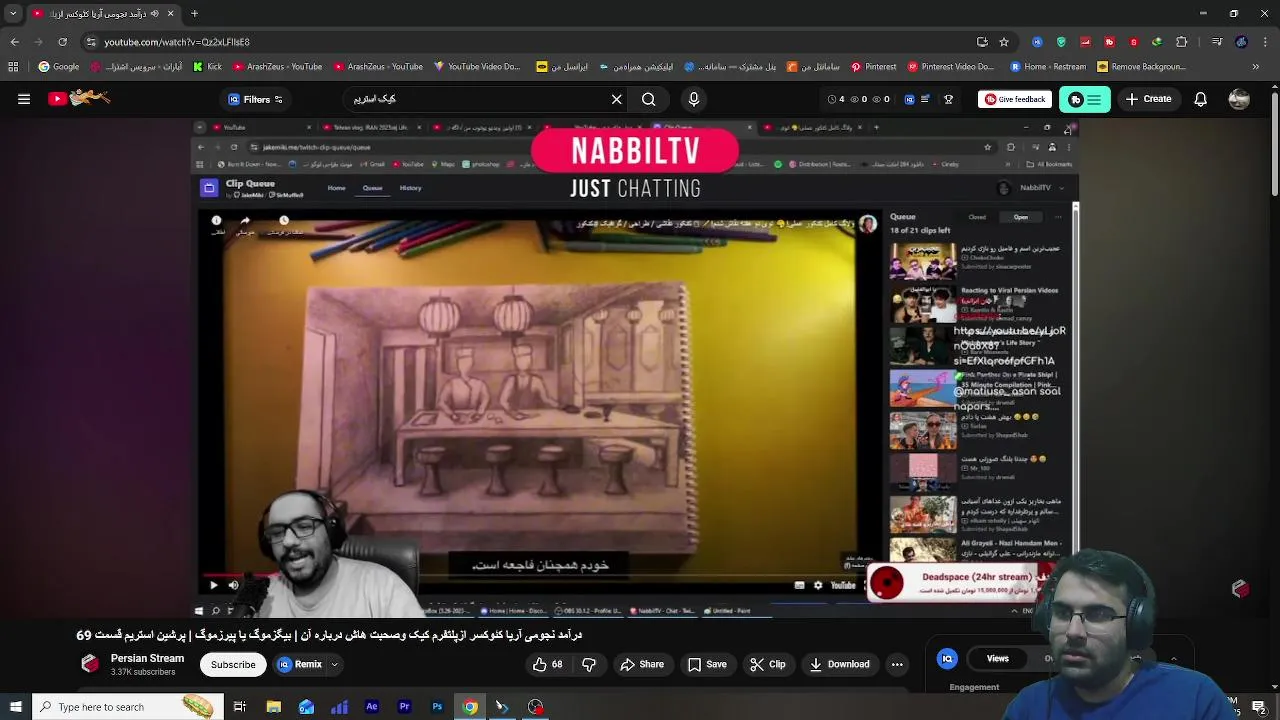Click the Remix button
Image resolution: width=1280 pixels, height=720 pixels.
click(300, 664)
